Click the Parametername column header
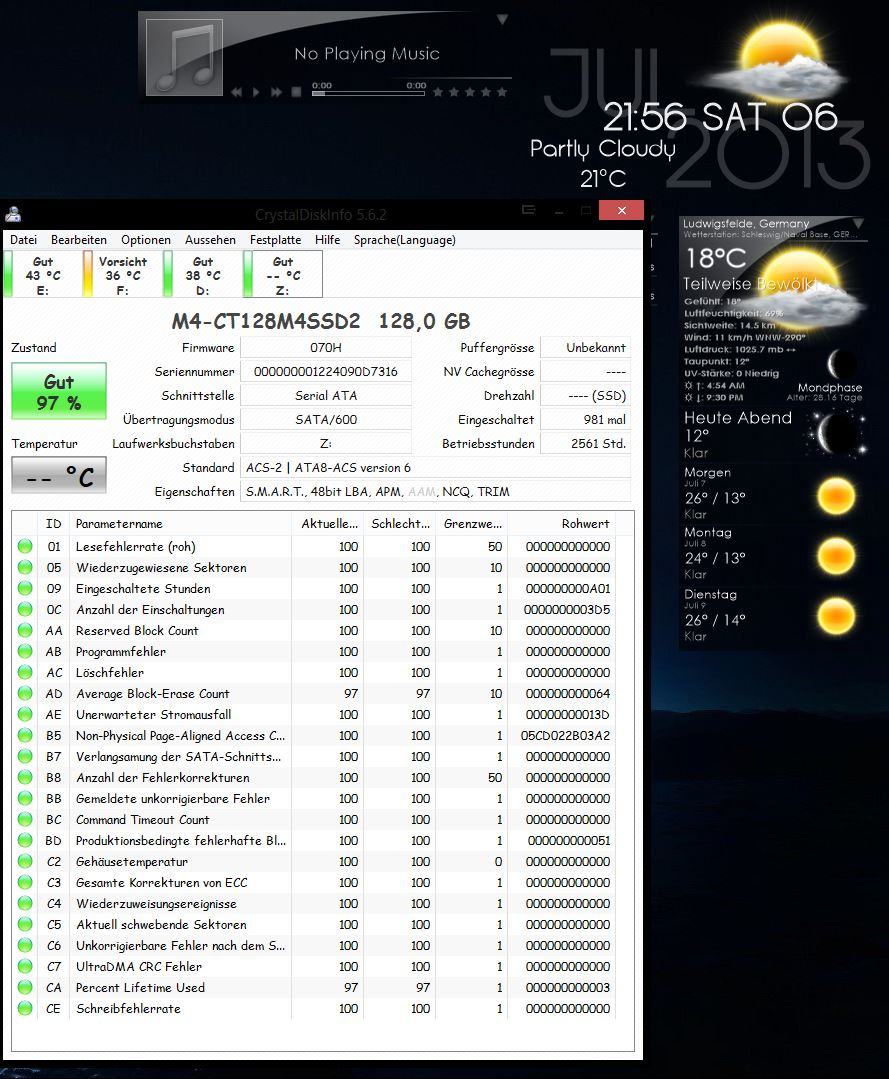Screen dimensions: 889x1079 [180, 524]
